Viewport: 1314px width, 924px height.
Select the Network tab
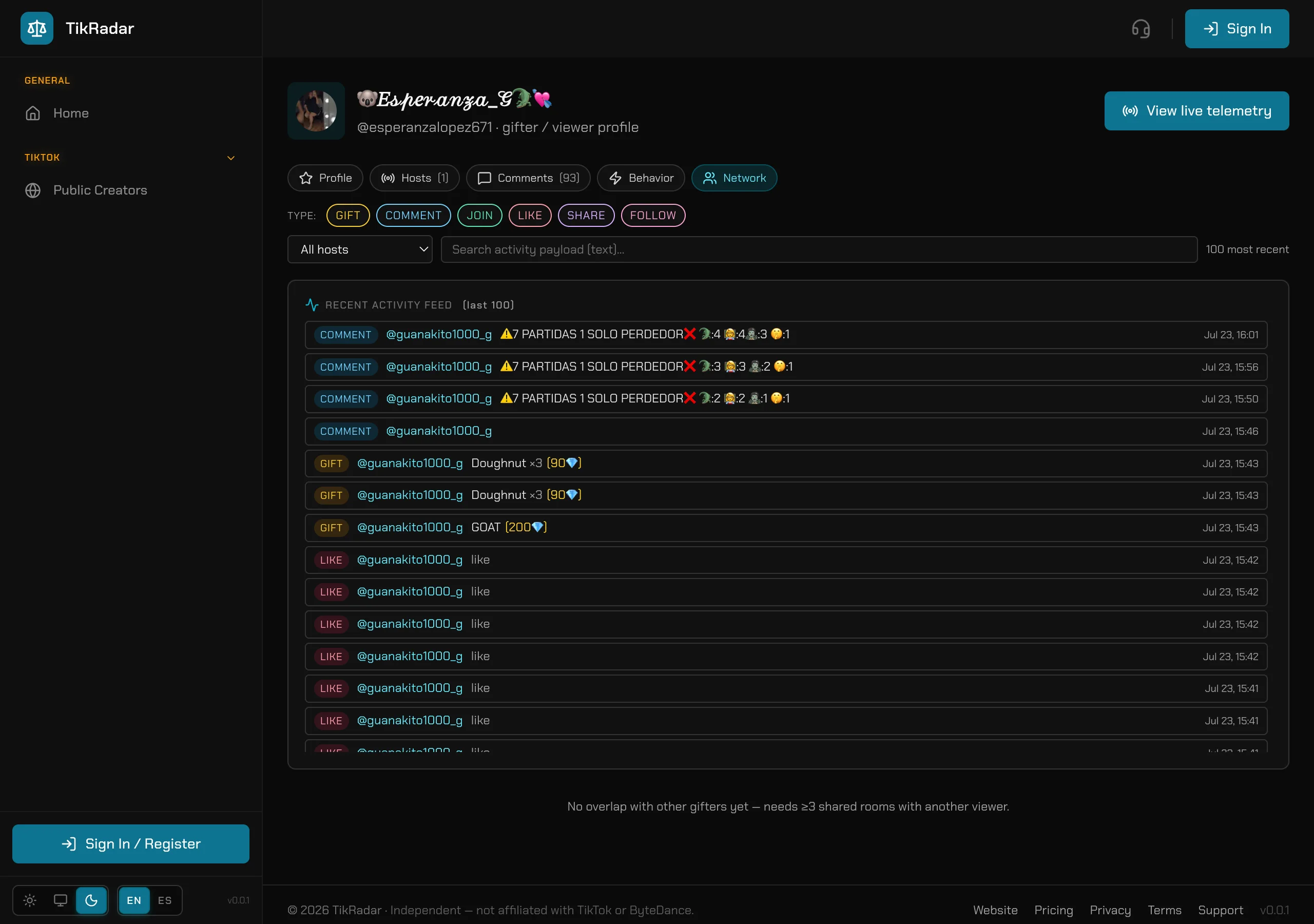pyautogui.click(x=735, y=178)
